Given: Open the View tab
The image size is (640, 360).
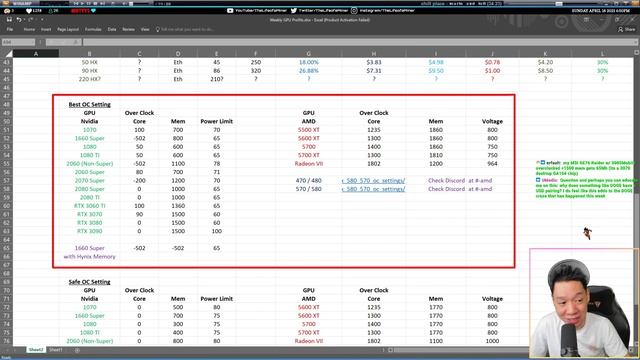Looking at the screenshot, I should coord(145,29).
